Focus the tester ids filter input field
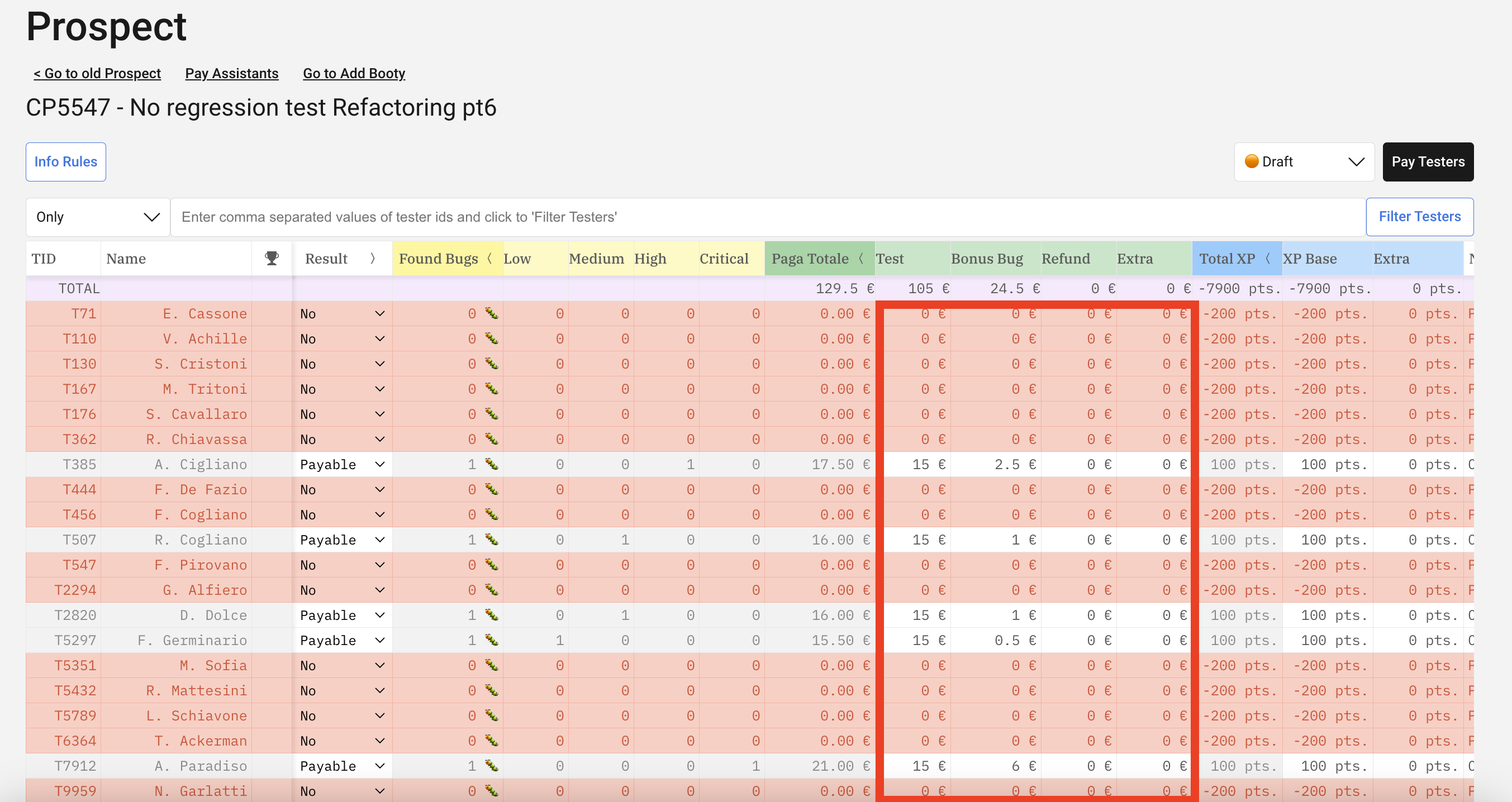The image size is (1512, 802). tap(768, 217)
